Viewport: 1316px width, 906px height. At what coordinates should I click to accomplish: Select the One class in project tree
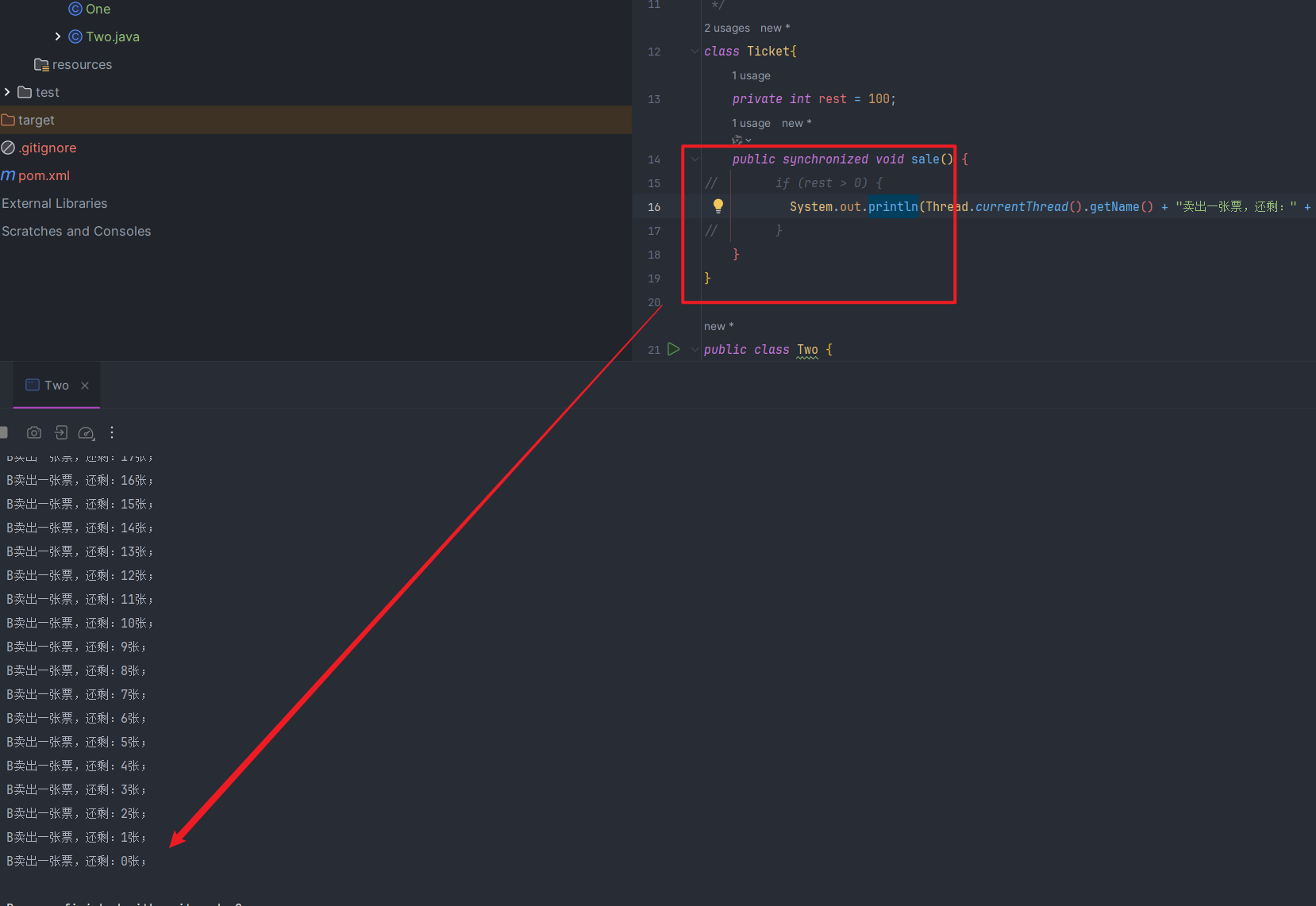tap(98, 9)
